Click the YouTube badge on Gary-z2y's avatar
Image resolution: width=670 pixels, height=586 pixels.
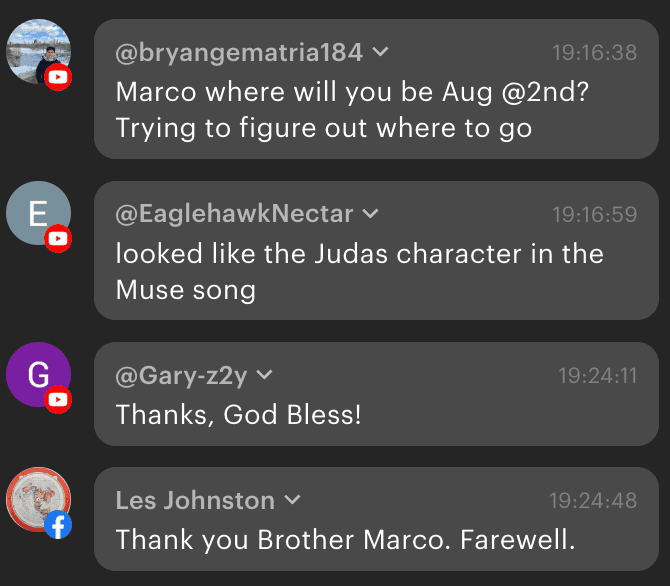click(59, 400)
